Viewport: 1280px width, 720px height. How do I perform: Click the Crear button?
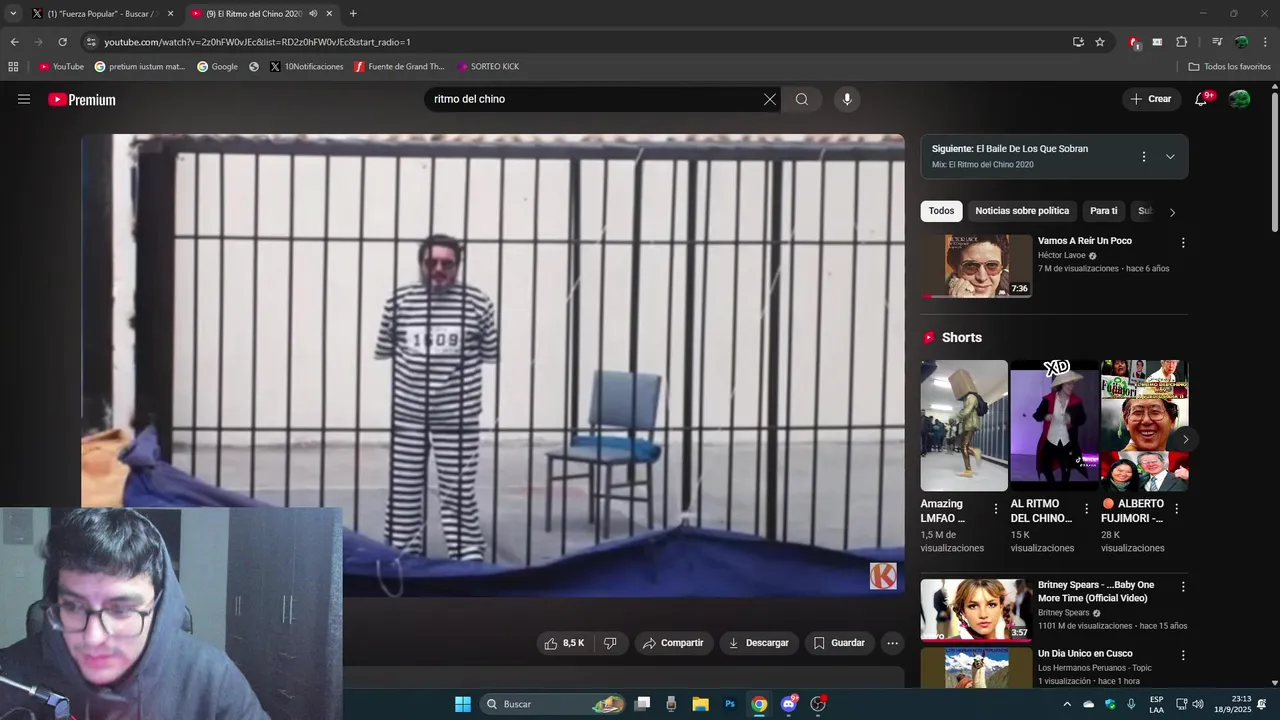[1151, 99]
